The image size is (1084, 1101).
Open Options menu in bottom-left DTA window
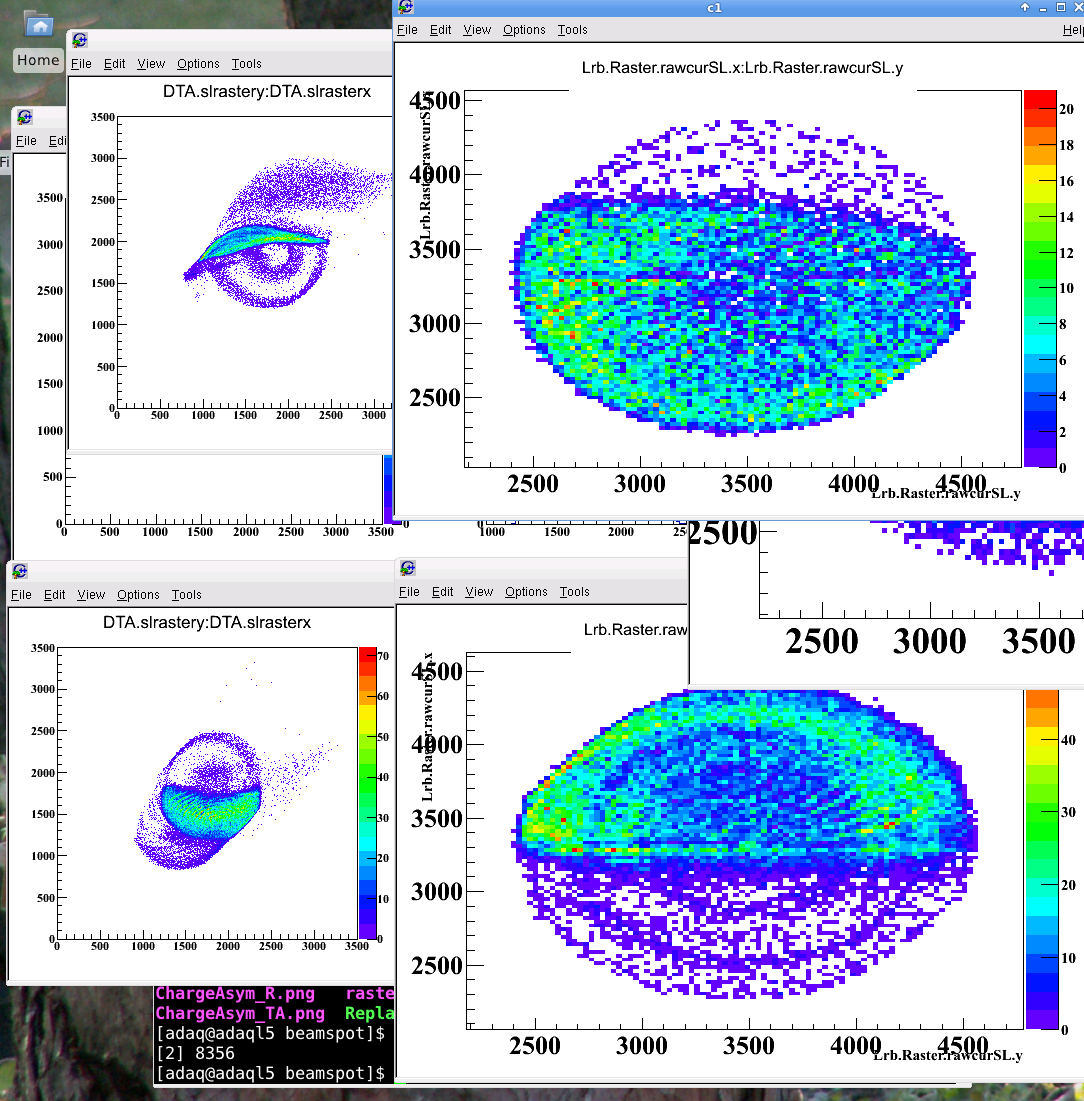pos(138,595)
